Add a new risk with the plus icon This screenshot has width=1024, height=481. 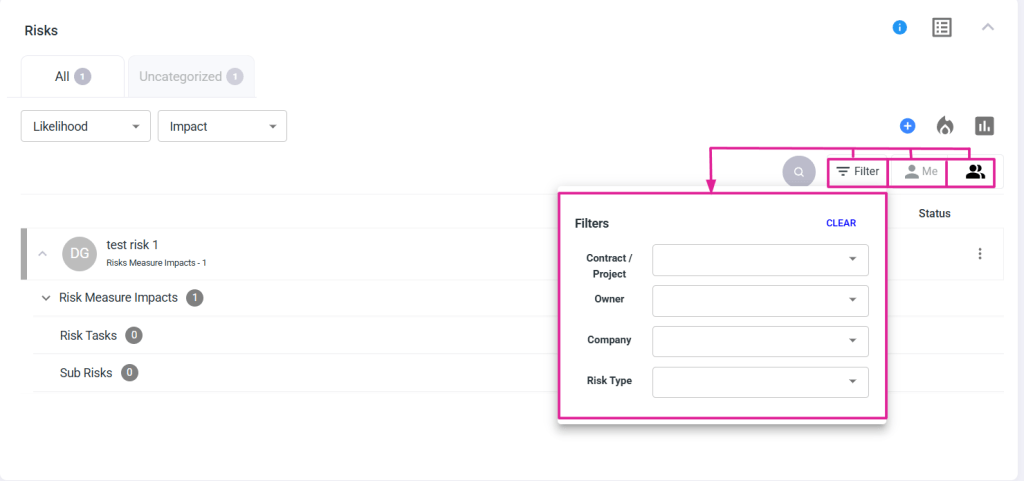pyautogui.click(x=907, y=126)
